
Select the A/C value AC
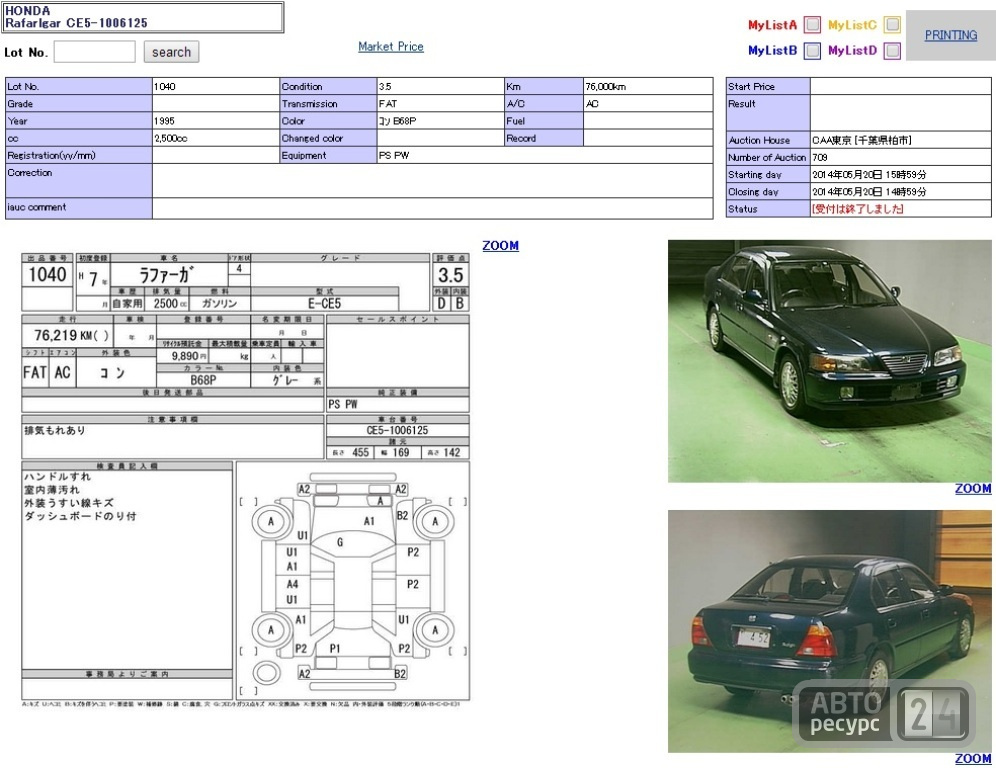click(x=592, y=104)
